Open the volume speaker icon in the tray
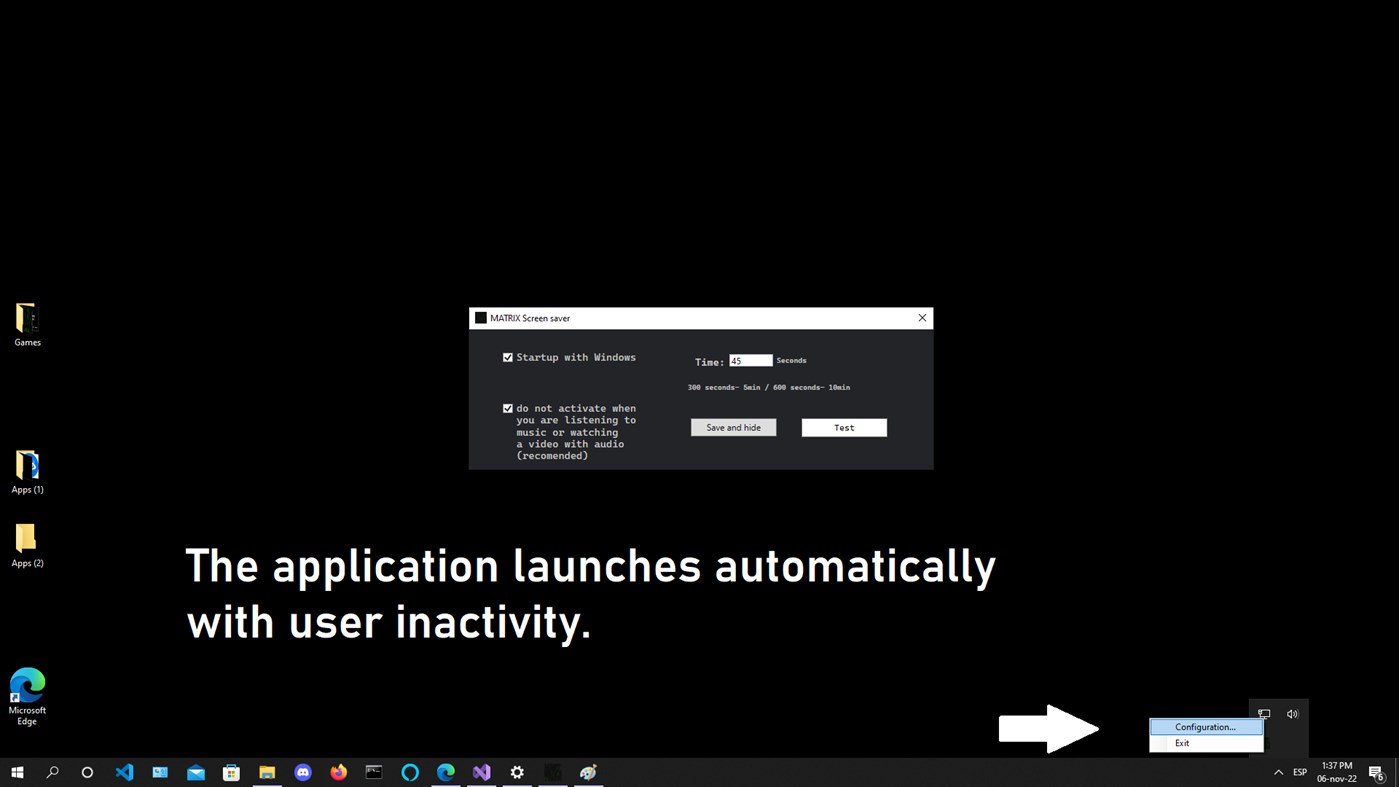This screenshot has height=787, width=1399. coord(1292,713)
